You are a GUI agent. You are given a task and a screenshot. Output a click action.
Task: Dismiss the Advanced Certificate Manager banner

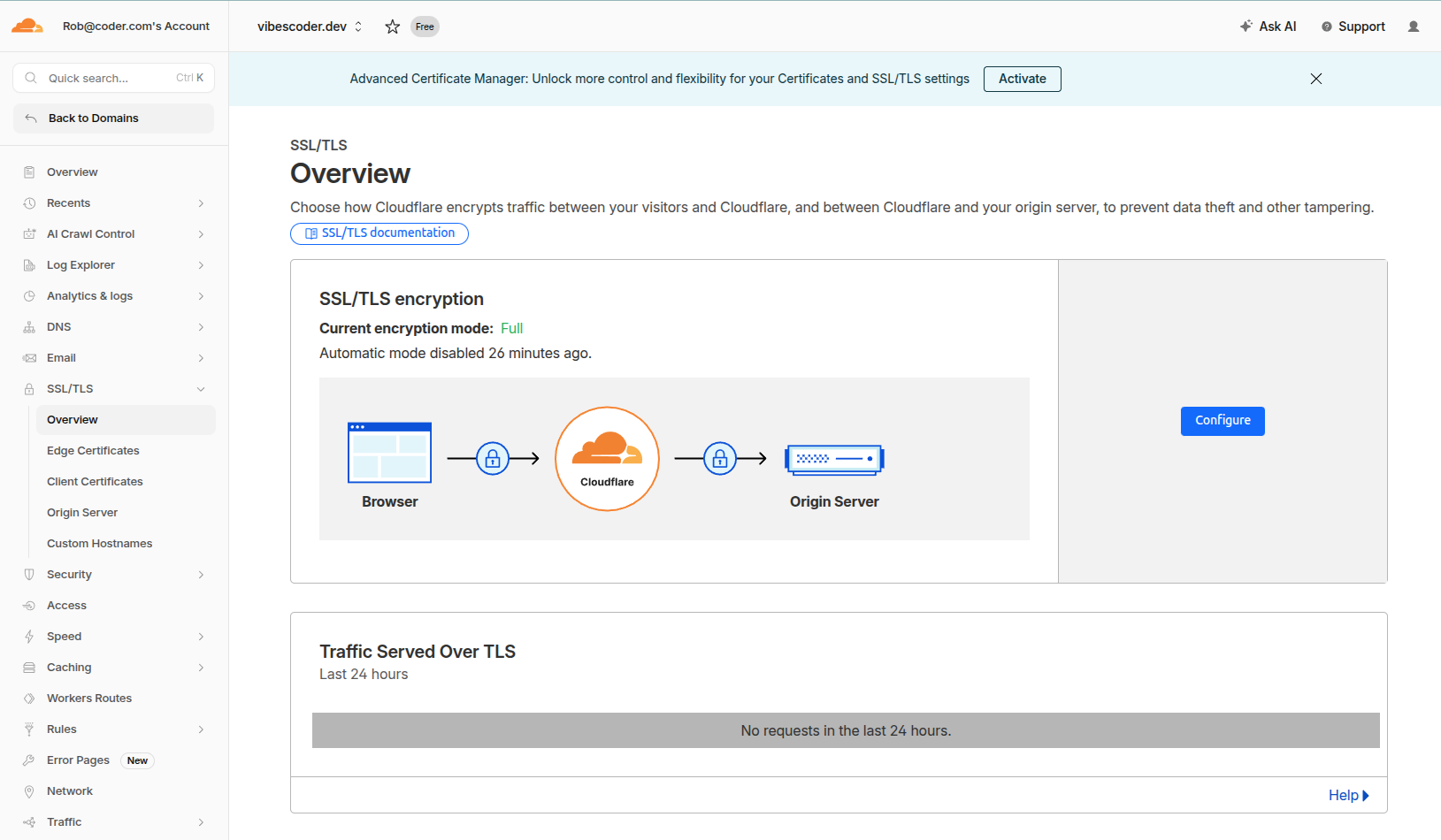[x=1316, y=79]
